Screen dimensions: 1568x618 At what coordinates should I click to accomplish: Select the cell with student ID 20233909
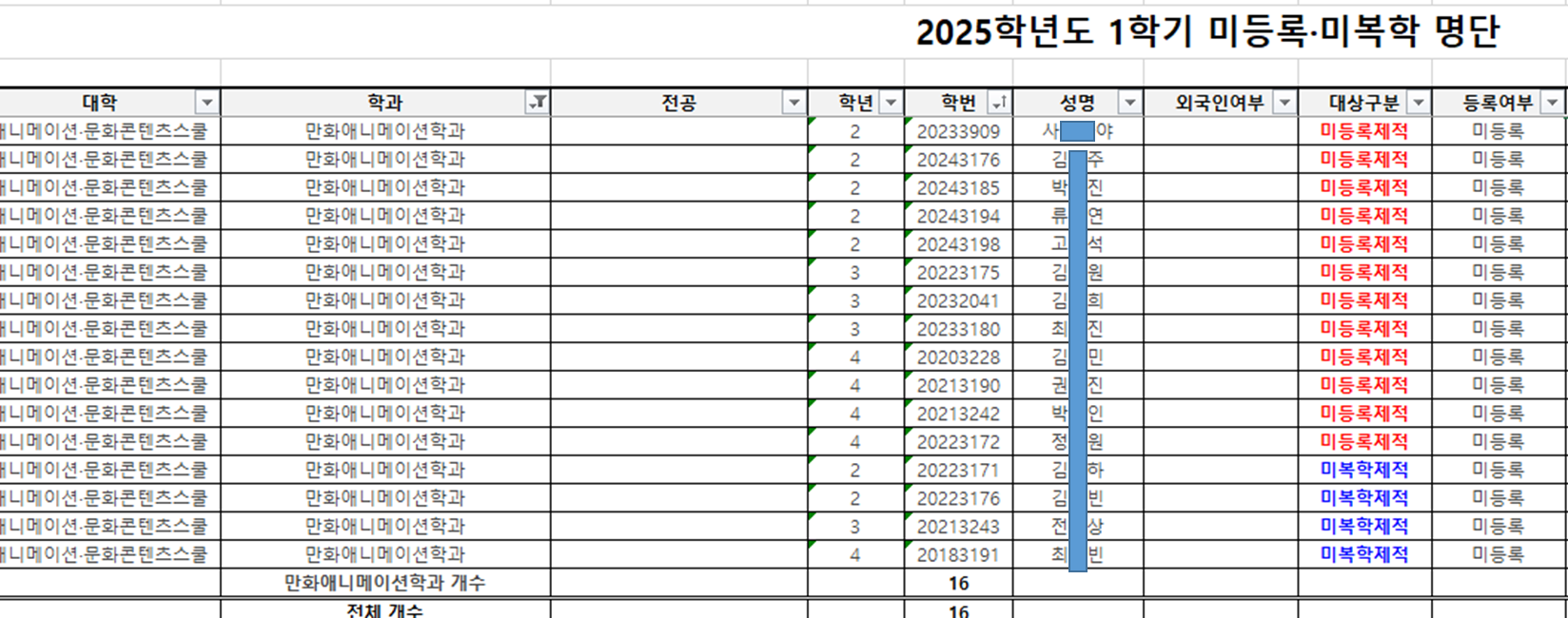[958, 131]
